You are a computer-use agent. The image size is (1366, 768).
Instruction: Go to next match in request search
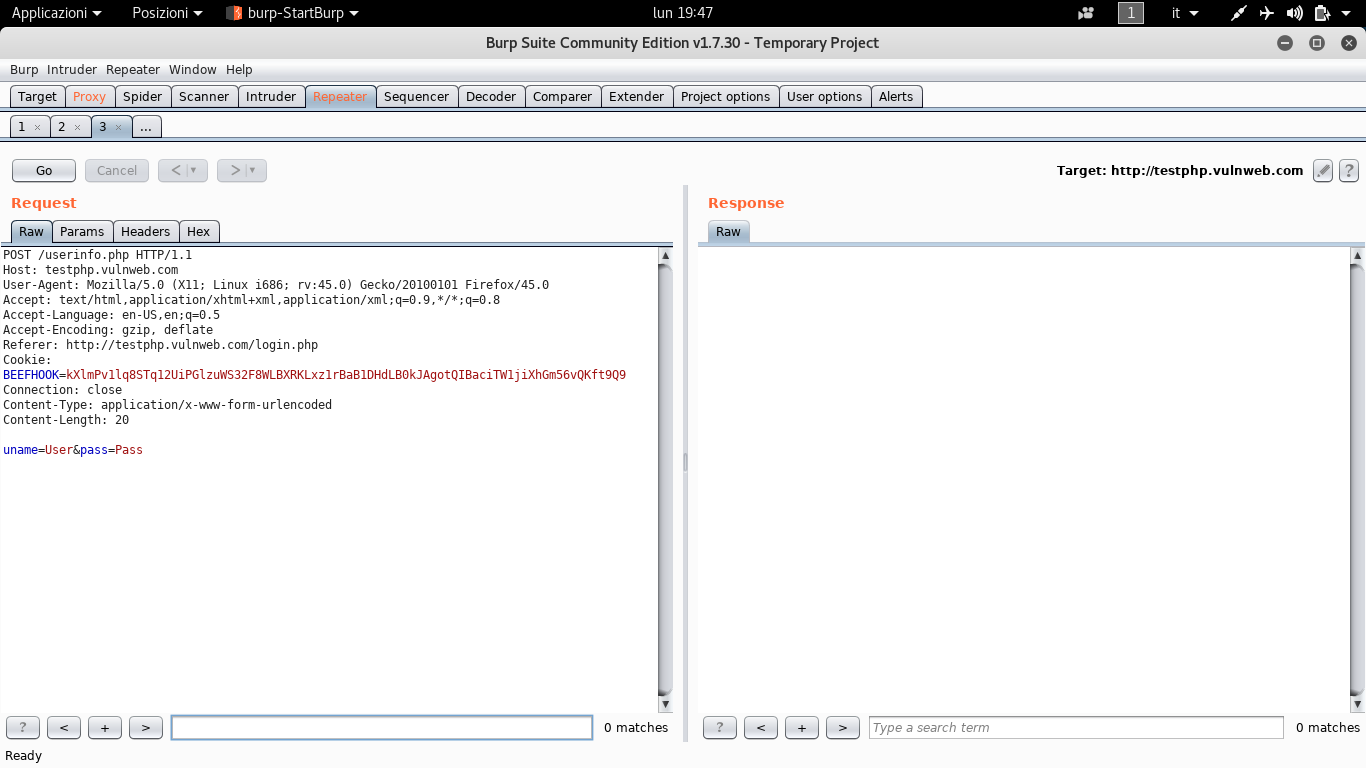point(146,728)
